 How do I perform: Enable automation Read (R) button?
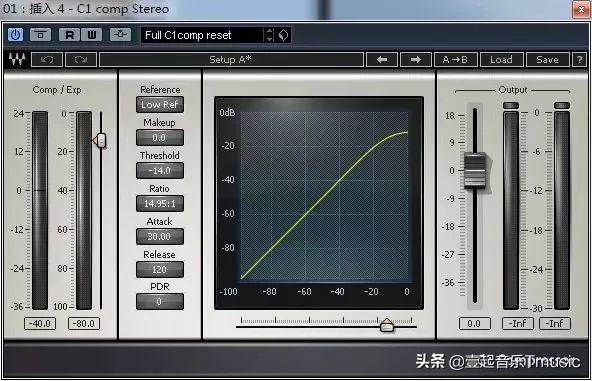click(69, 35)
